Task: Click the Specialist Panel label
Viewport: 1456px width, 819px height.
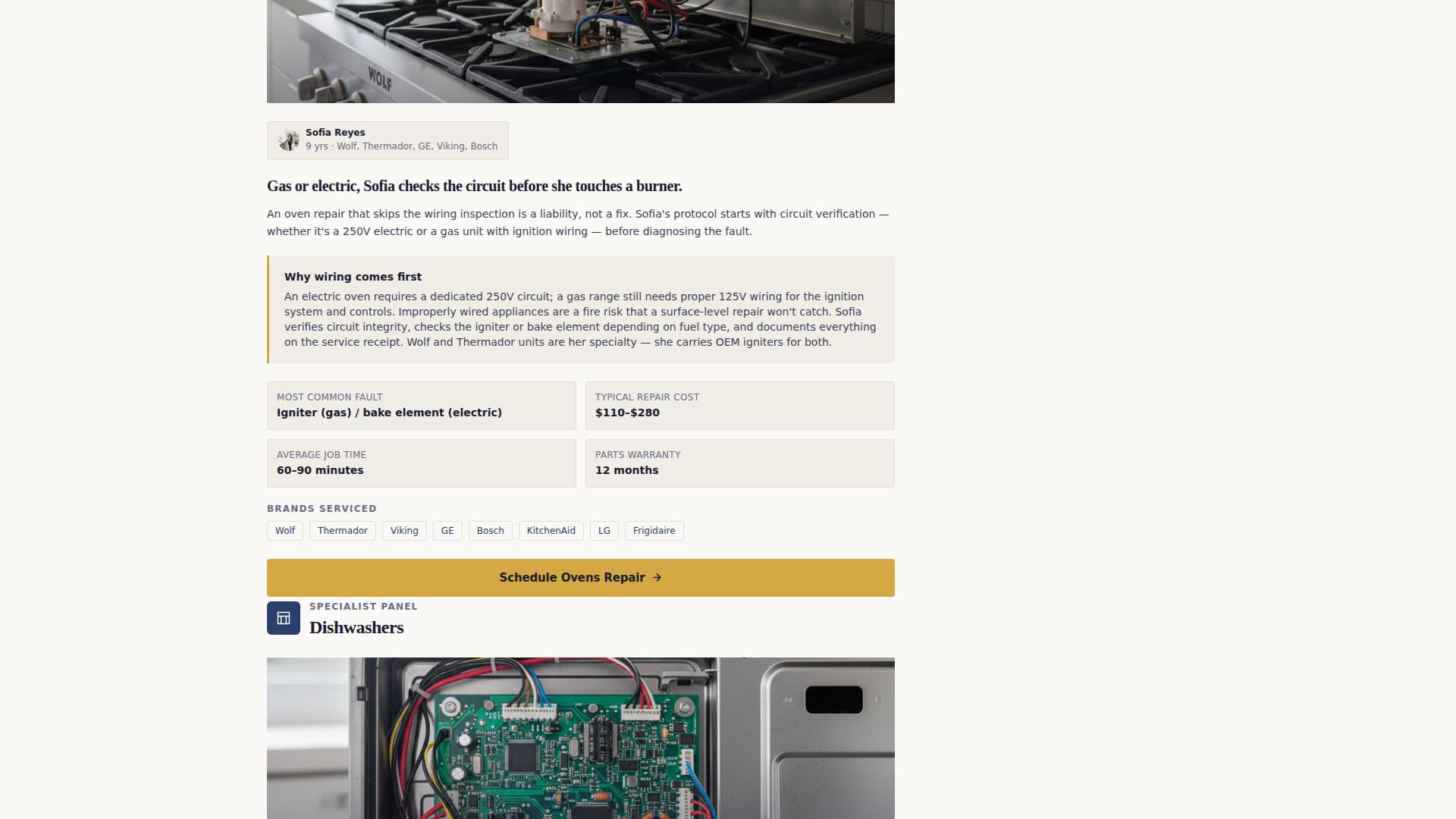Action: tap(363, 607)
